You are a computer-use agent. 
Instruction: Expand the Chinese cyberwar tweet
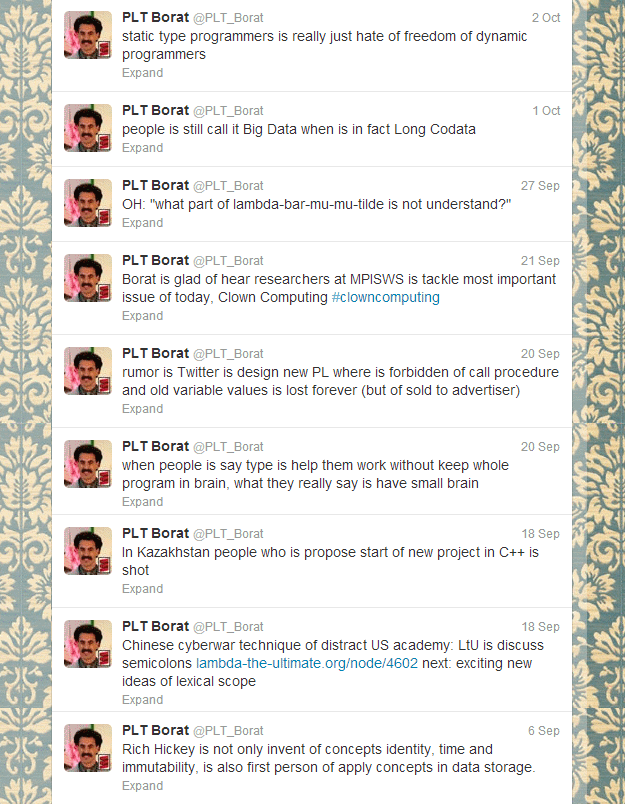(143, 699)
